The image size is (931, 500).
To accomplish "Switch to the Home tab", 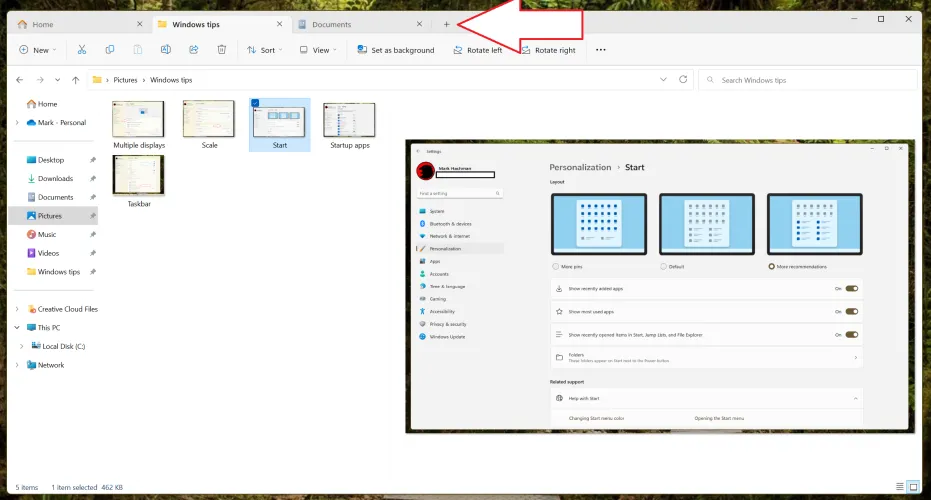I will tap(42, 24).
